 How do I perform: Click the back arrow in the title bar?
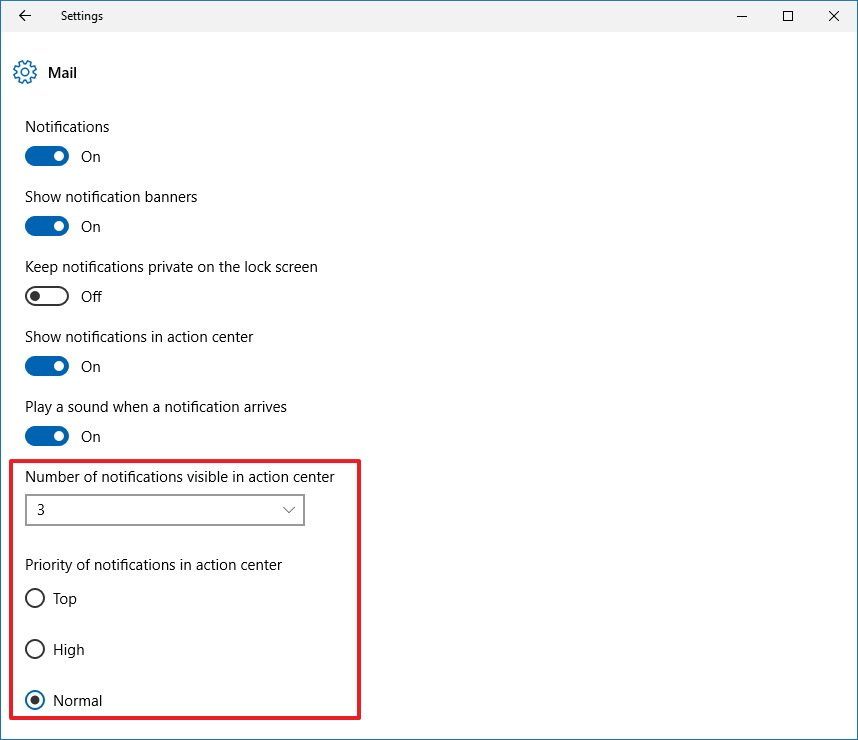[x=24, y=15]
